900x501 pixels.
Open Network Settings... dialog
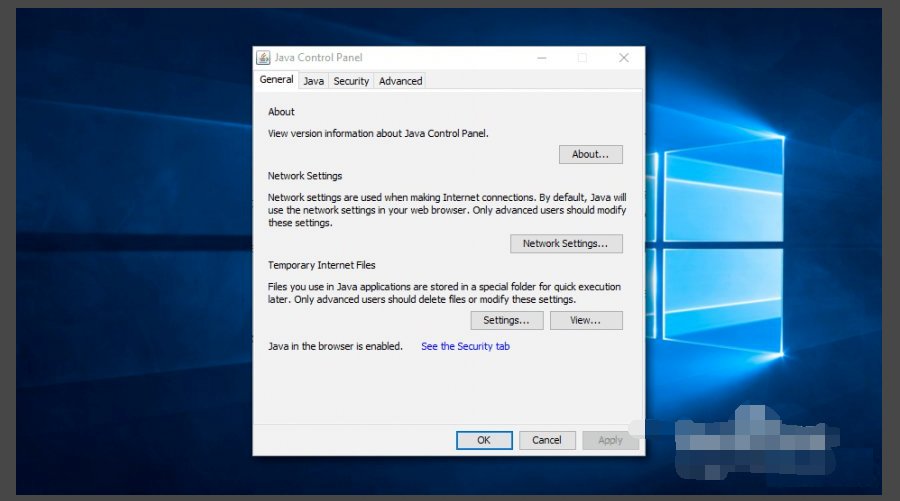[566, 244]
